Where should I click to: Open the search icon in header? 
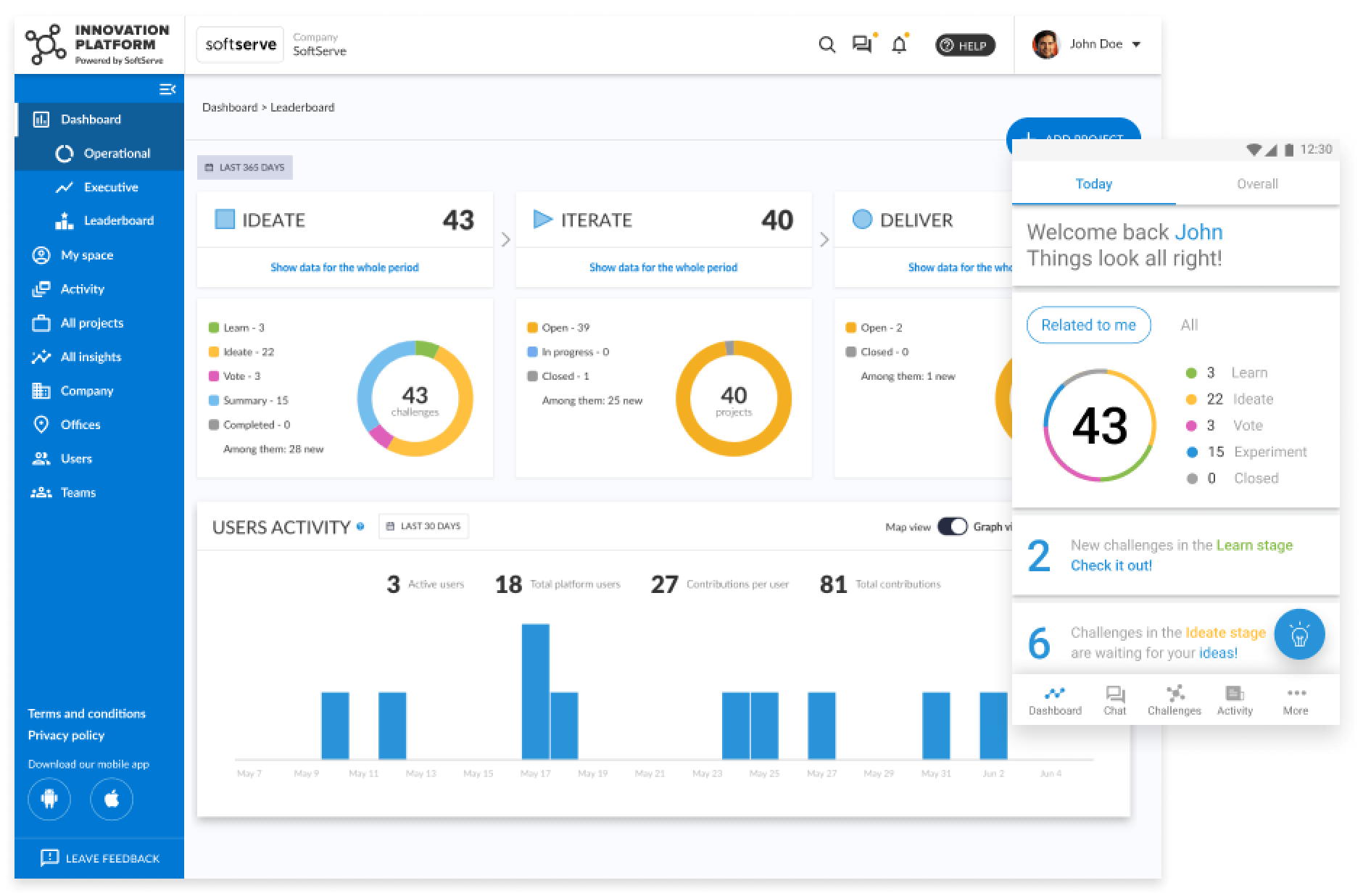coord(826,44)
